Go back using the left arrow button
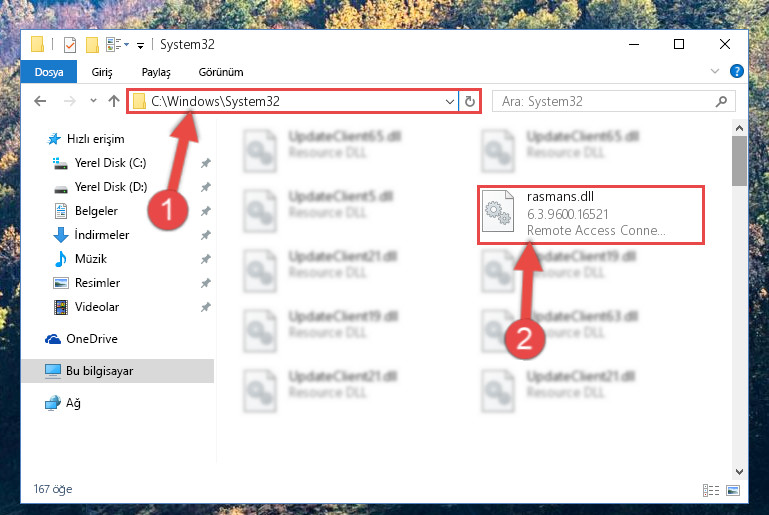This screenshot has width=769, height=515. (x=40, y=101)
